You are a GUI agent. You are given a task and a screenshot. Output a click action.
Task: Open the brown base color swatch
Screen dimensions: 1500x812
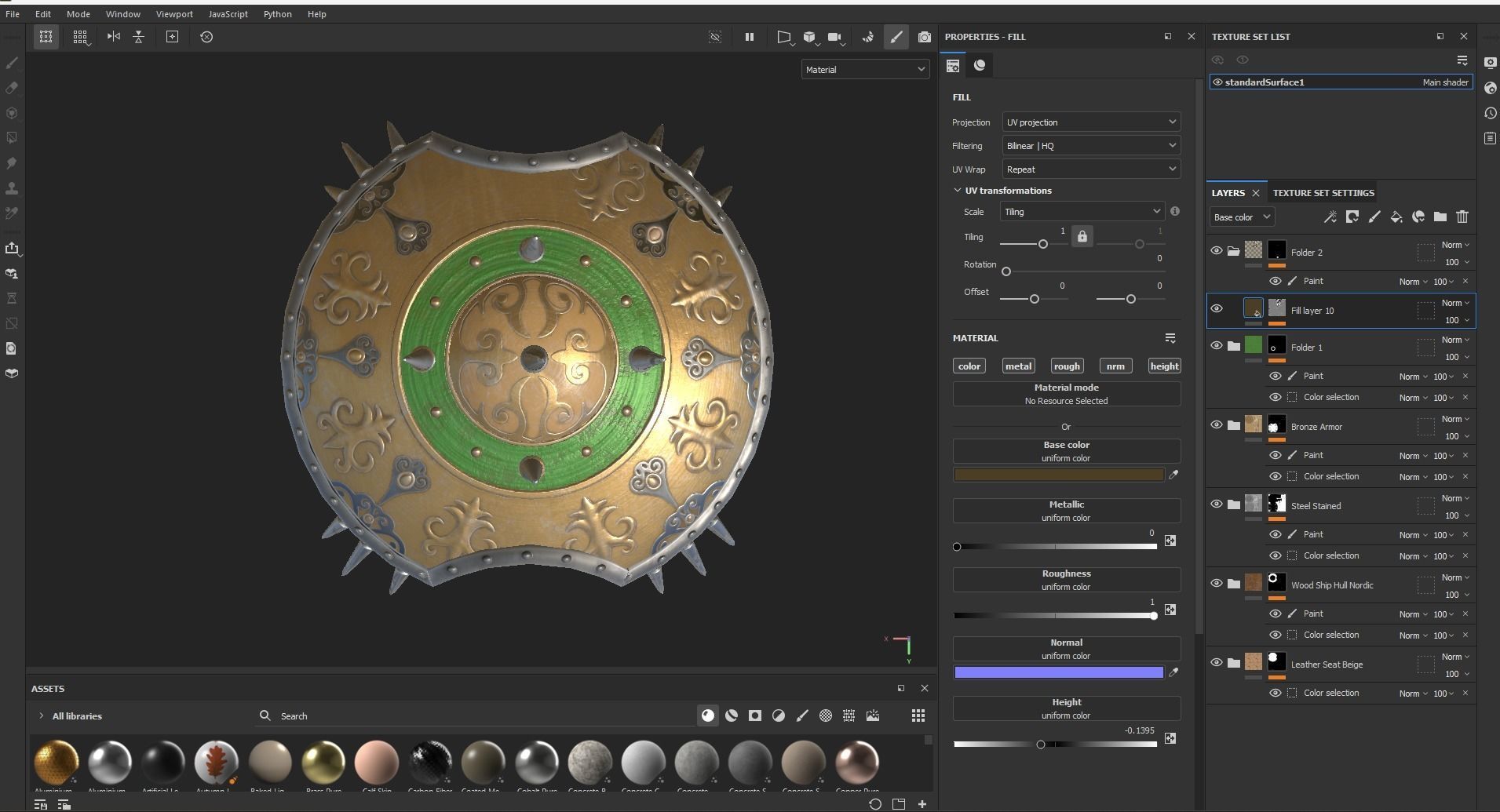tap(1058, 475)
